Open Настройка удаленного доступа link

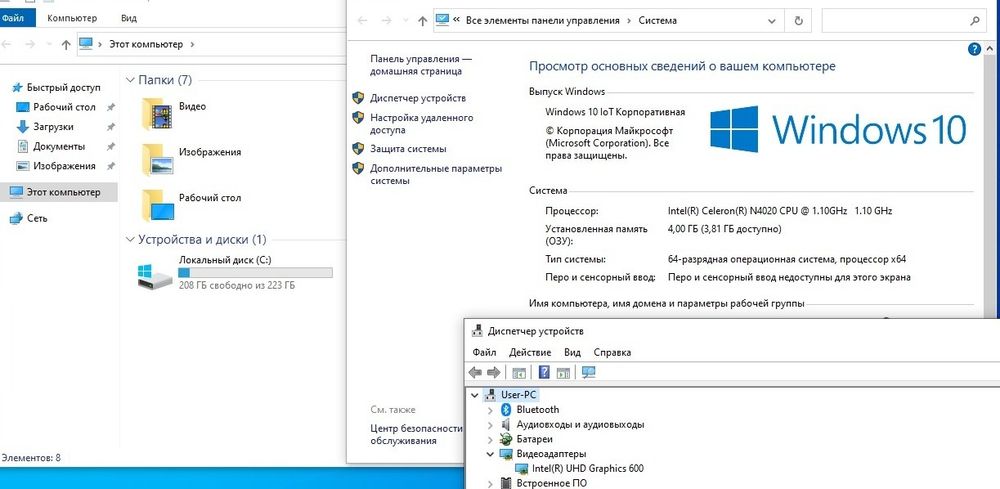(422, 124)
